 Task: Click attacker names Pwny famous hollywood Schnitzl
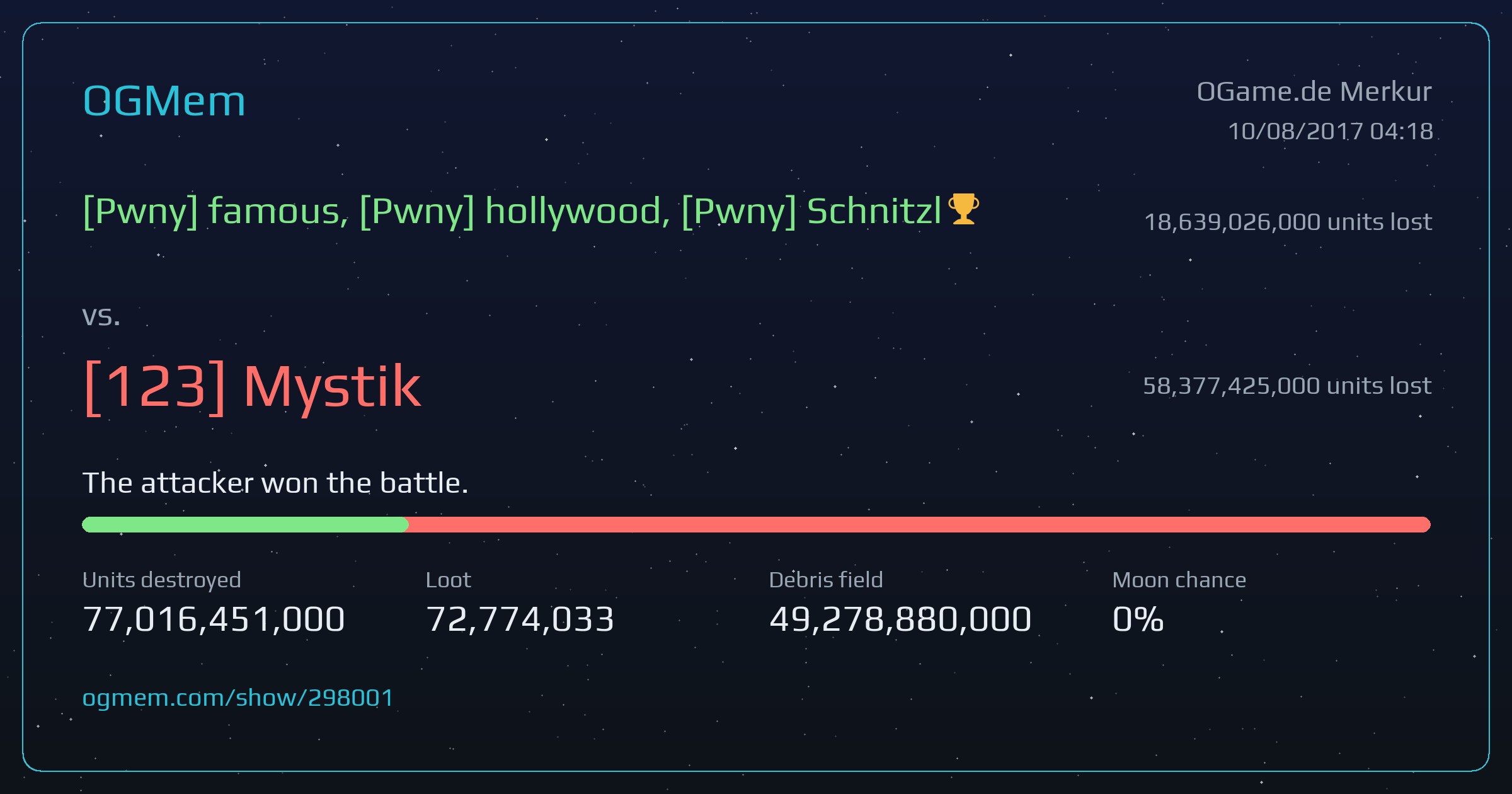pos(512,211)
